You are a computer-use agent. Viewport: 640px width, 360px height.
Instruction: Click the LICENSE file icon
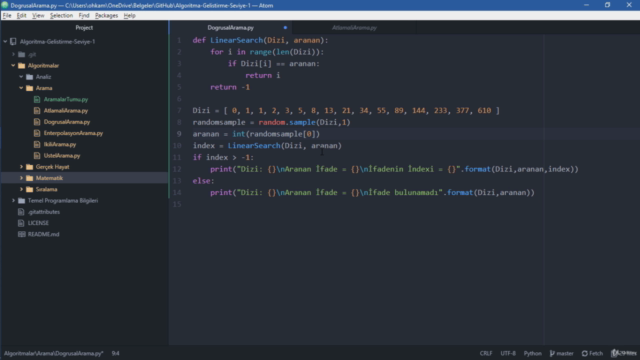[x=21, y=223]
